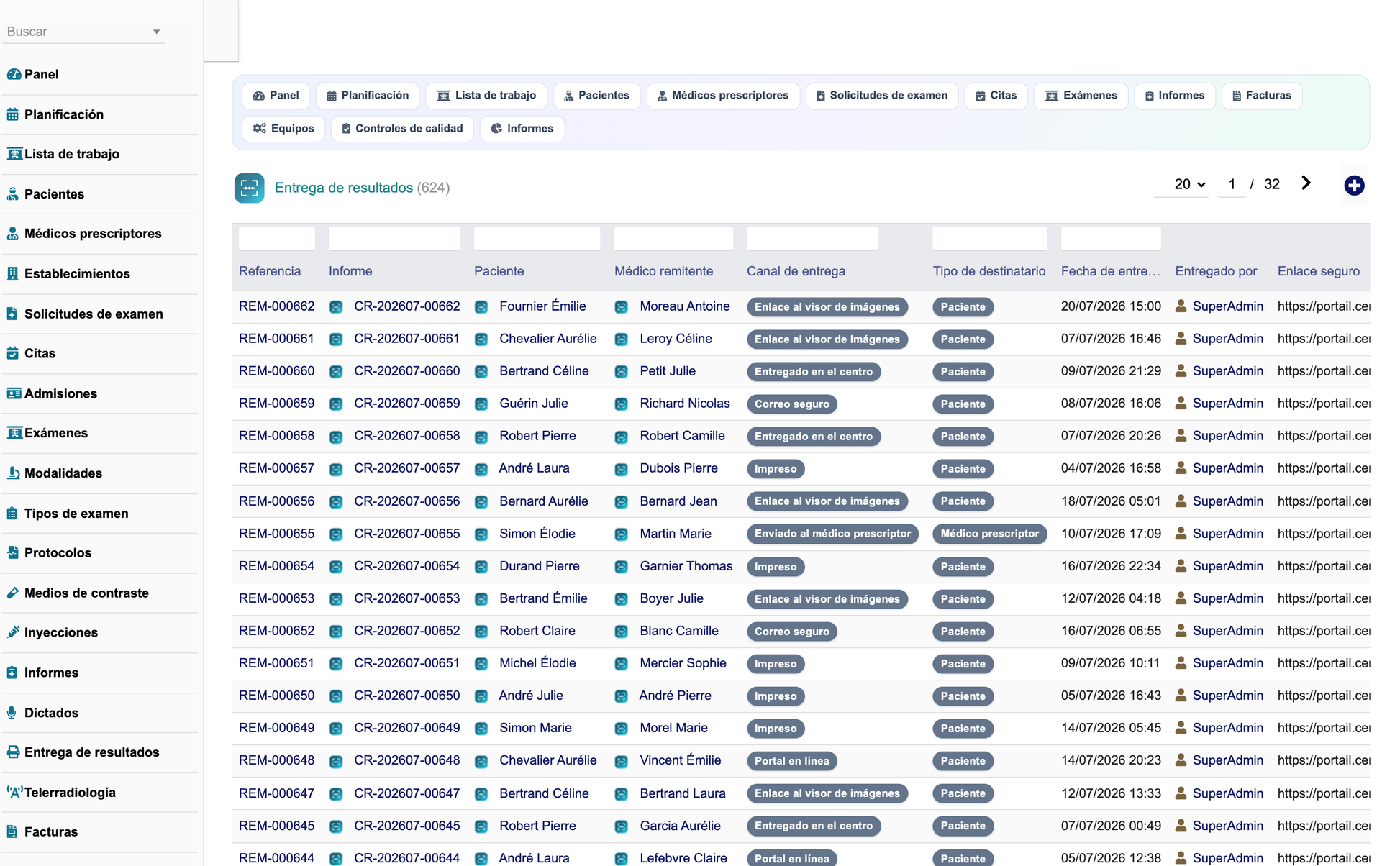The height and width of the screenshot is (866, 1400).
Task: Switch to the Médicos prescriptores tab
Action: point(723,96)
